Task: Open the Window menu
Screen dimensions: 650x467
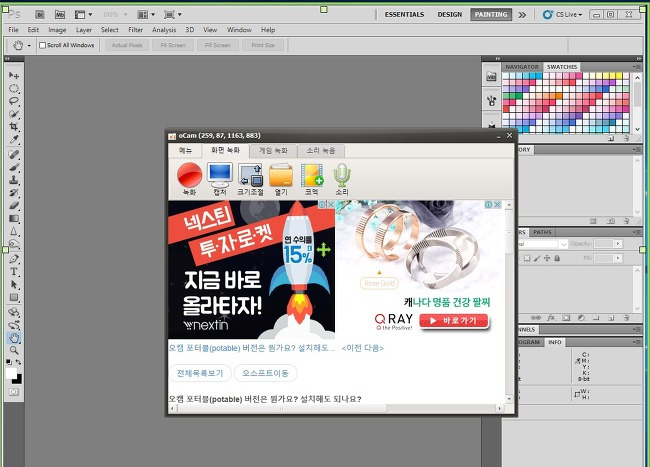Action: pos(239,30)
